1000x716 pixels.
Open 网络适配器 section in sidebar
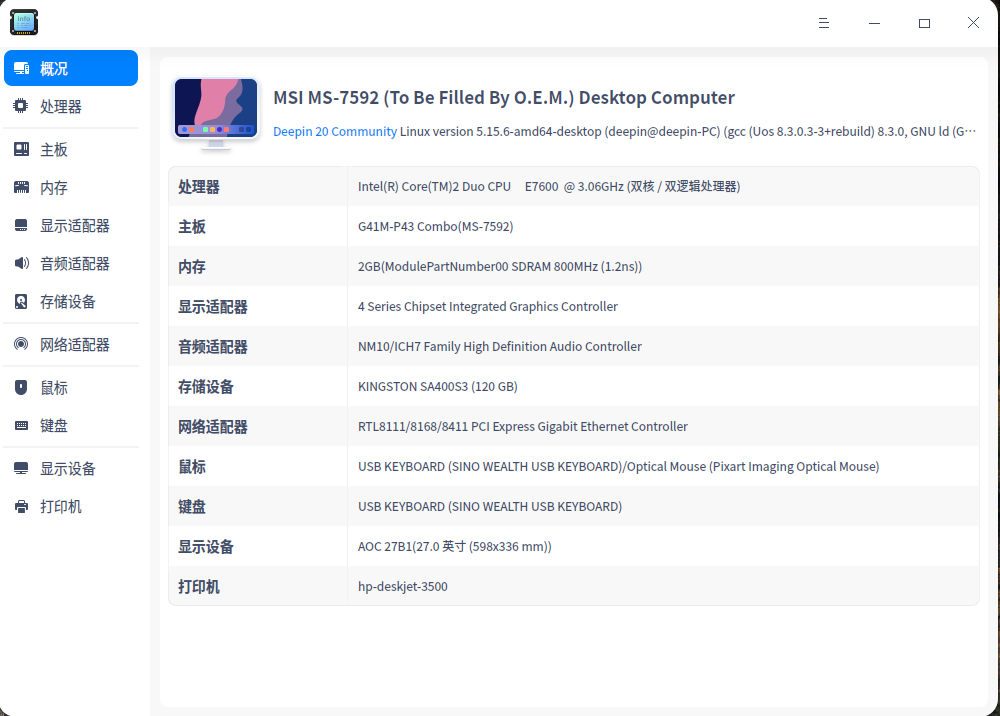[71, 344]
